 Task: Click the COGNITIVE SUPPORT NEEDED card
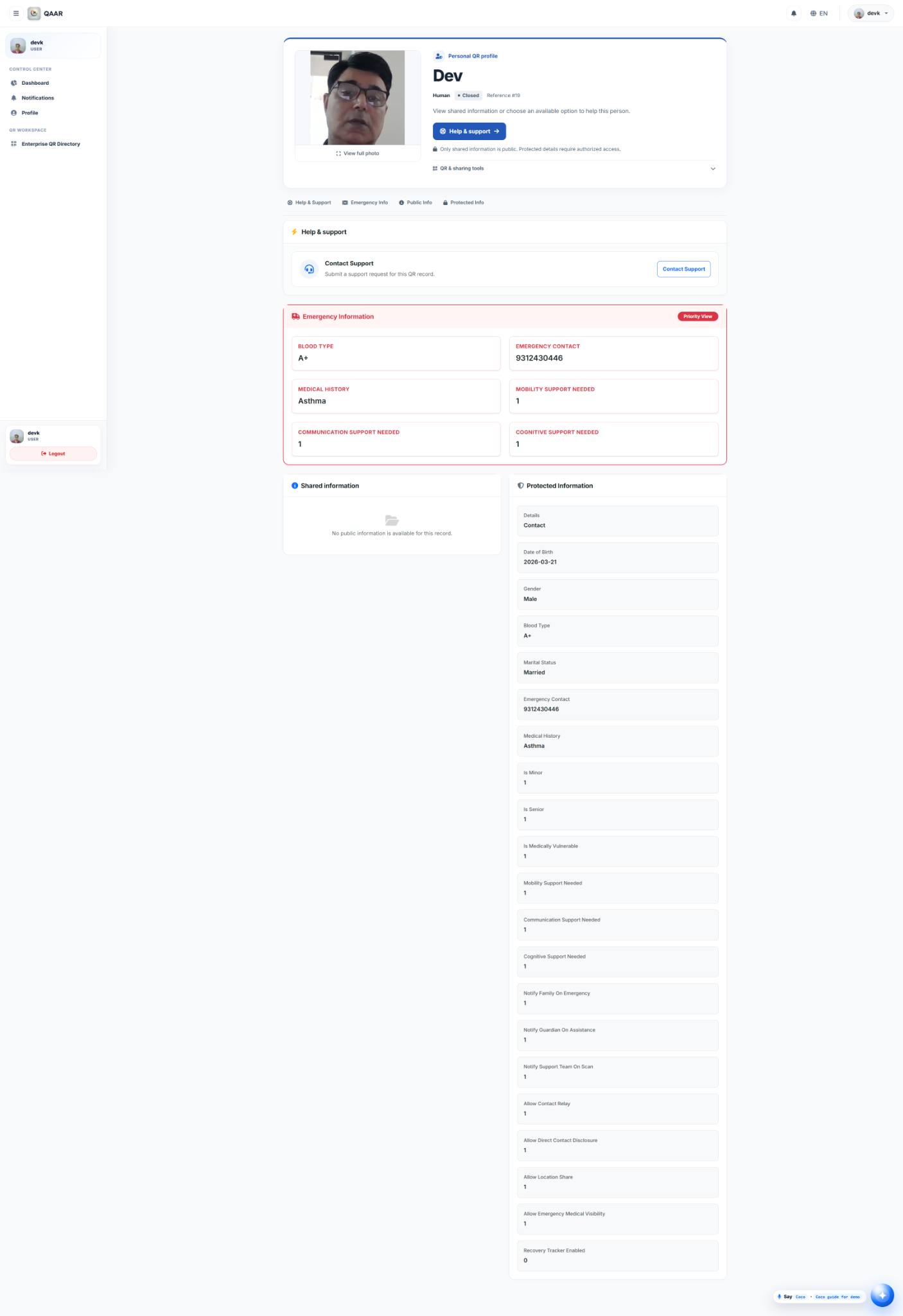coord(613,439)
